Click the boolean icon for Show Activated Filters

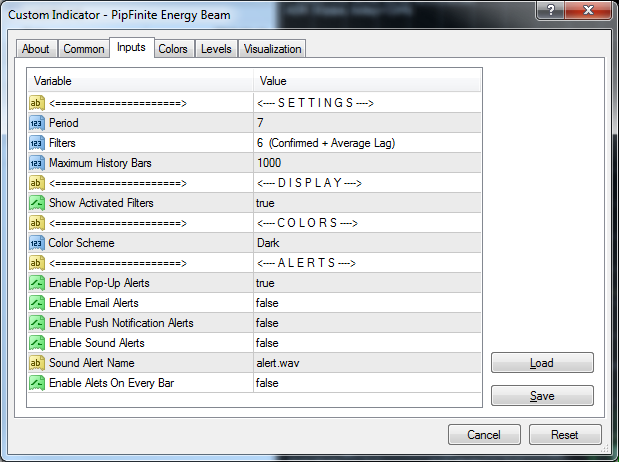coord(37,203)
